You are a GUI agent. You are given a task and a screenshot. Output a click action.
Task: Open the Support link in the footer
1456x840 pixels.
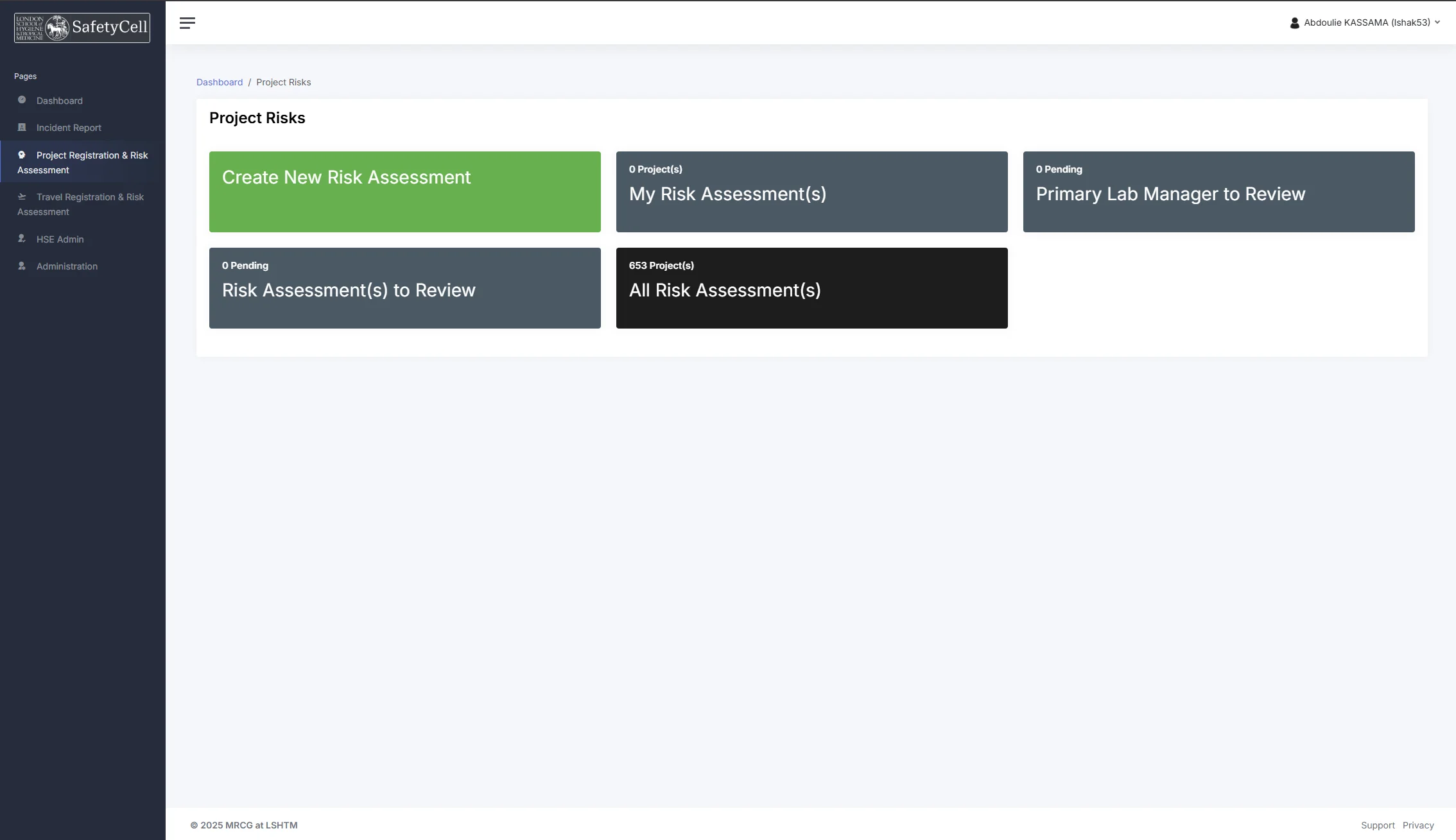coord(1378,825)
